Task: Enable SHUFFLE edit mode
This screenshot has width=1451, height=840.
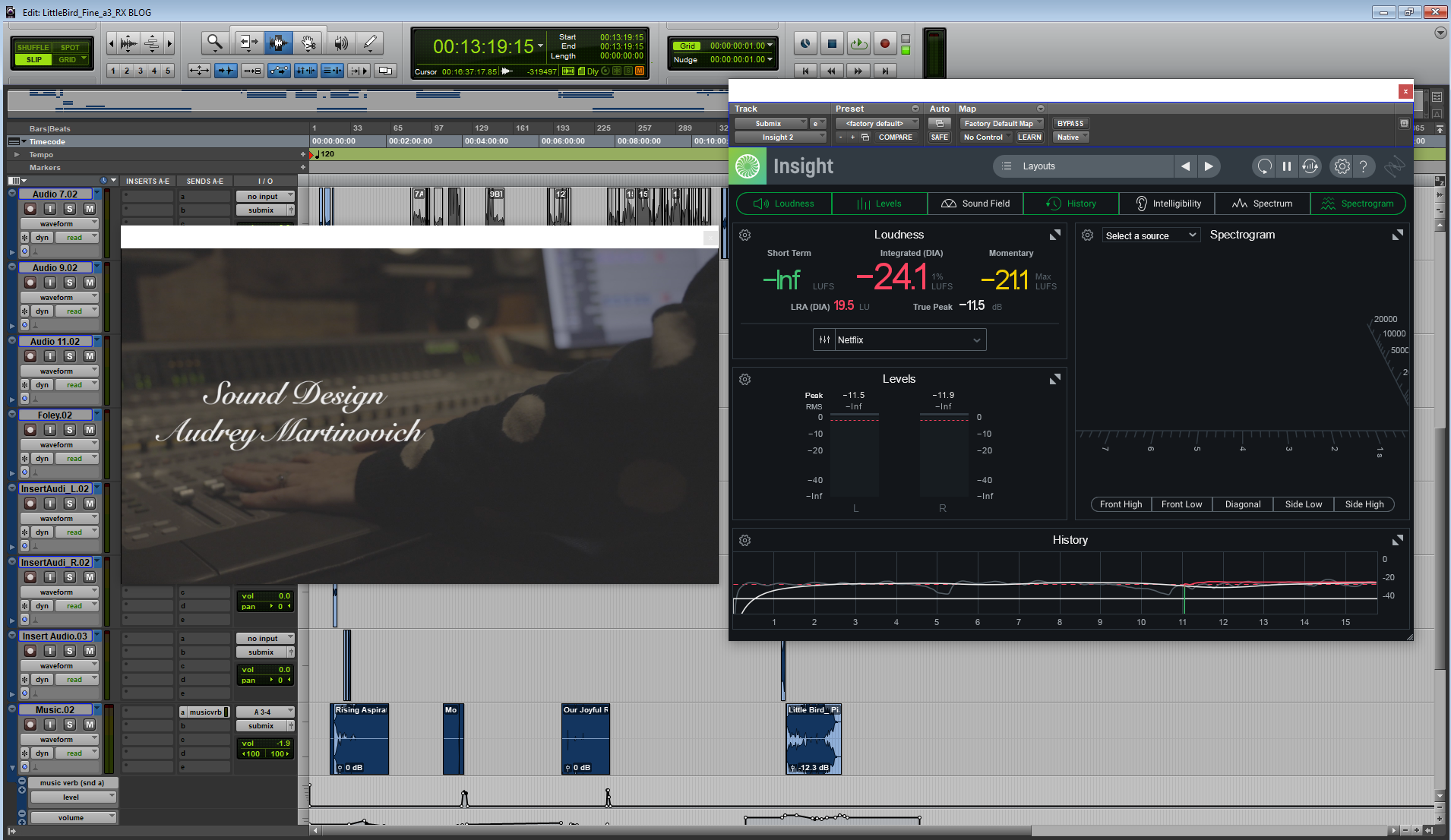Action: 33,47
